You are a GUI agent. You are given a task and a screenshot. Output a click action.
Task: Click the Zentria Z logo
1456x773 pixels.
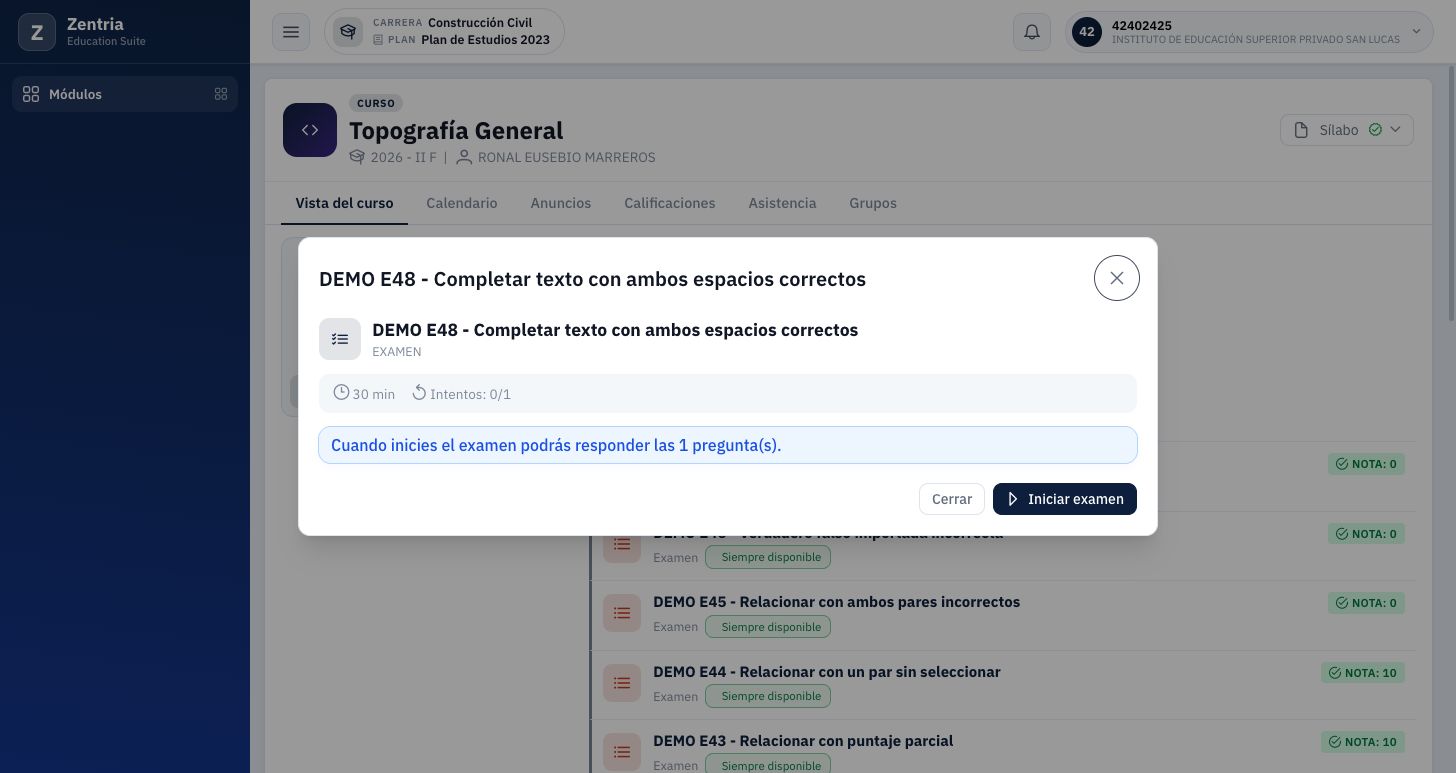[x=37, y=32]
